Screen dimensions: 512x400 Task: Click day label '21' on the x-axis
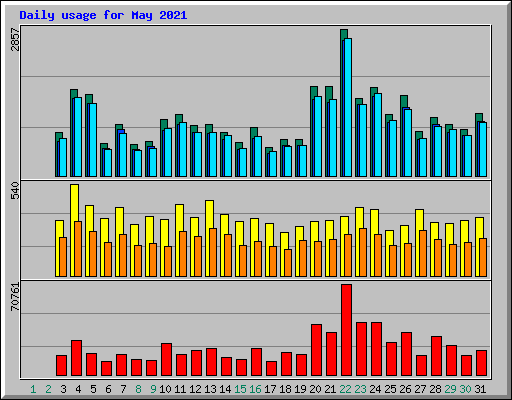[x=330, y=389]
